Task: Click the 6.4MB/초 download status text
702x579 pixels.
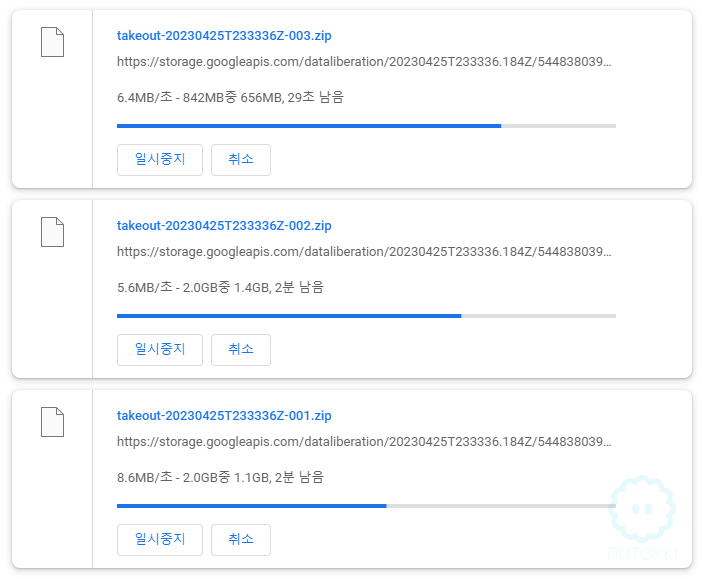Action: pos(230,97)
